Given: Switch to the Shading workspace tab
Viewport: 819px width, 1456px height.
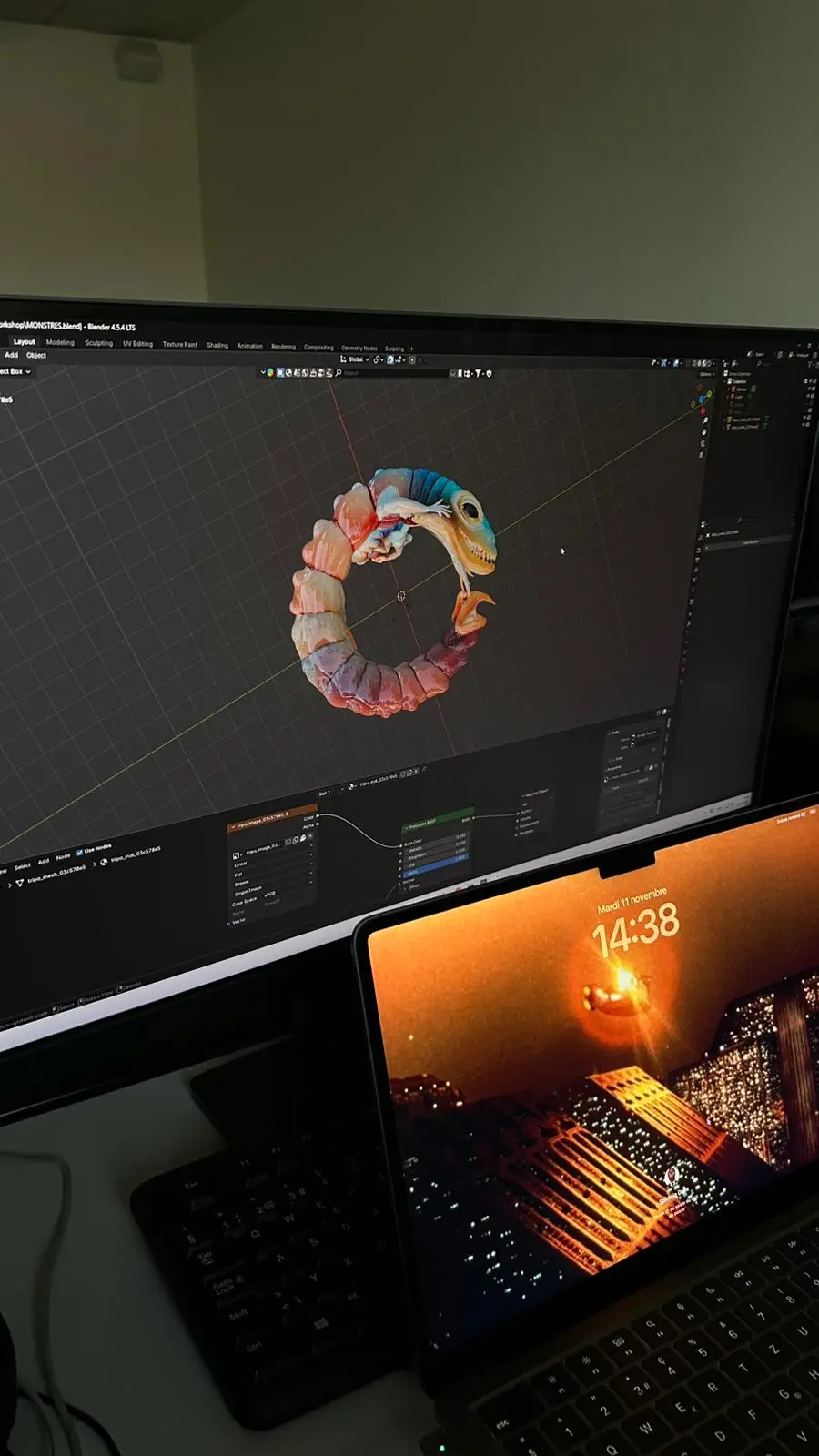Looking at the screenshot, I should click(x=217, y=345).
